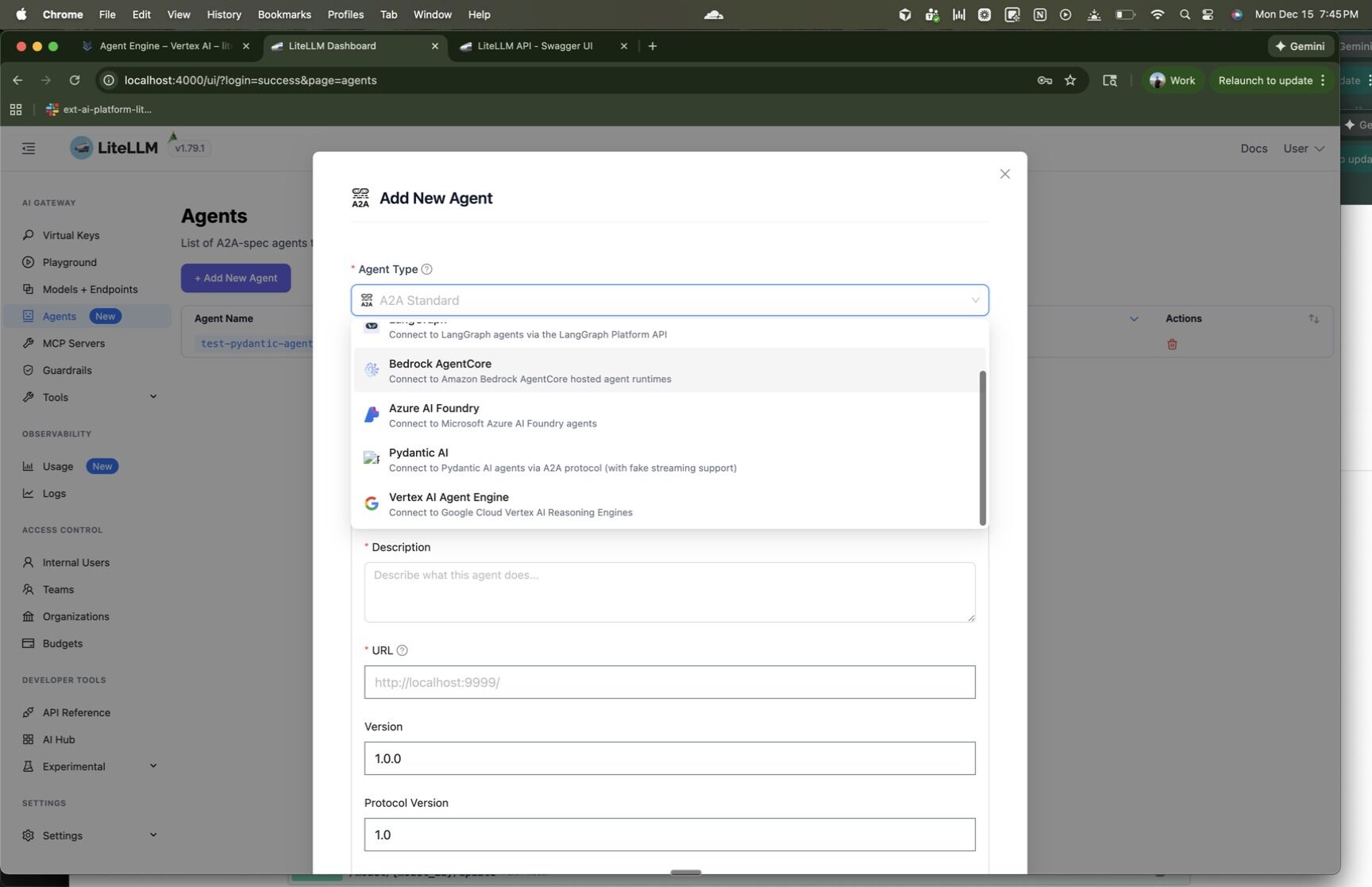Open Budgets page
1372x887 pixels.
tap(62, 643)
